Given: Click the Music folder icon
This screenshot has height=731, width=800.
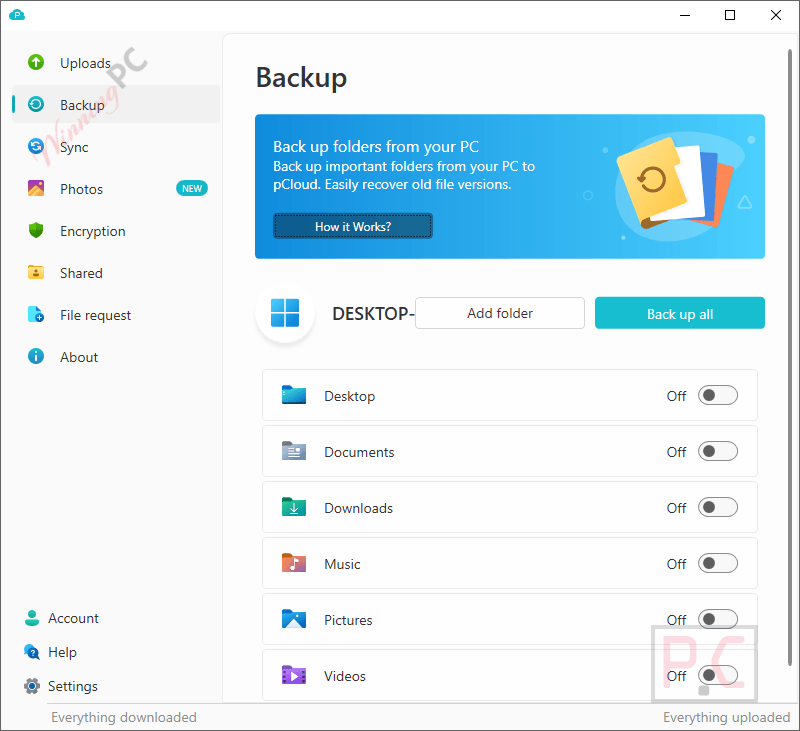Looking at the screenshot, I should [294, 563].
